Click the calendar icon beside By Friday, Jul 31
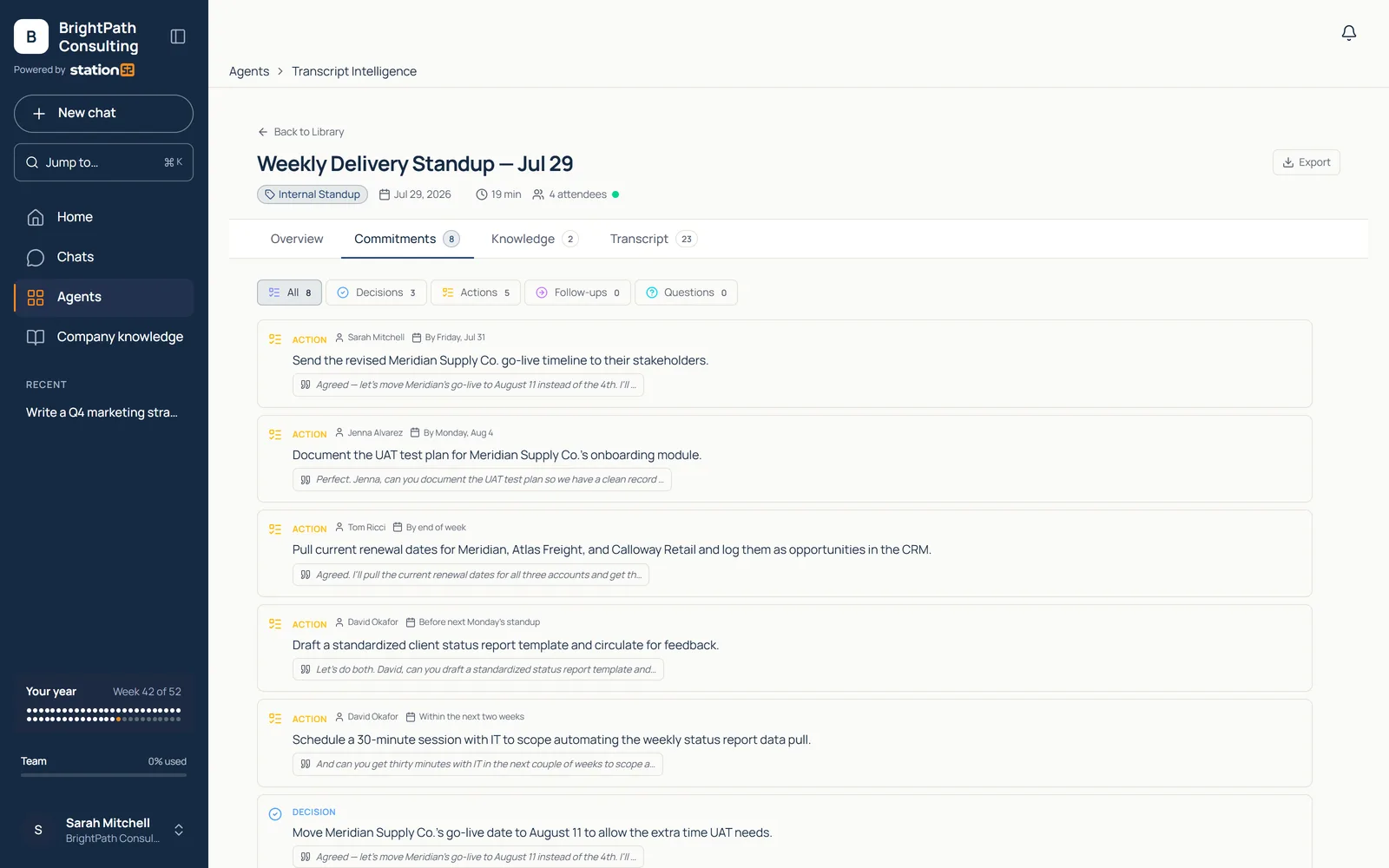Viewport: 1389px width, 868px height. 417,338
